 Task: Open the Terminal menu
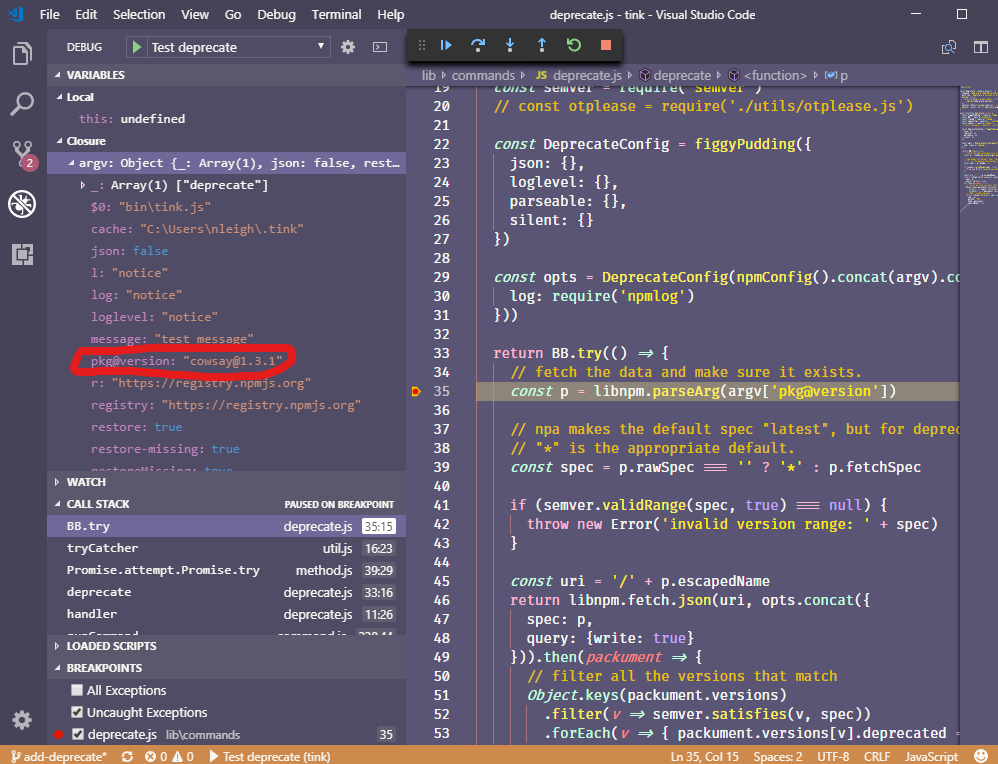pyautogui.click(x=336, y=14)
